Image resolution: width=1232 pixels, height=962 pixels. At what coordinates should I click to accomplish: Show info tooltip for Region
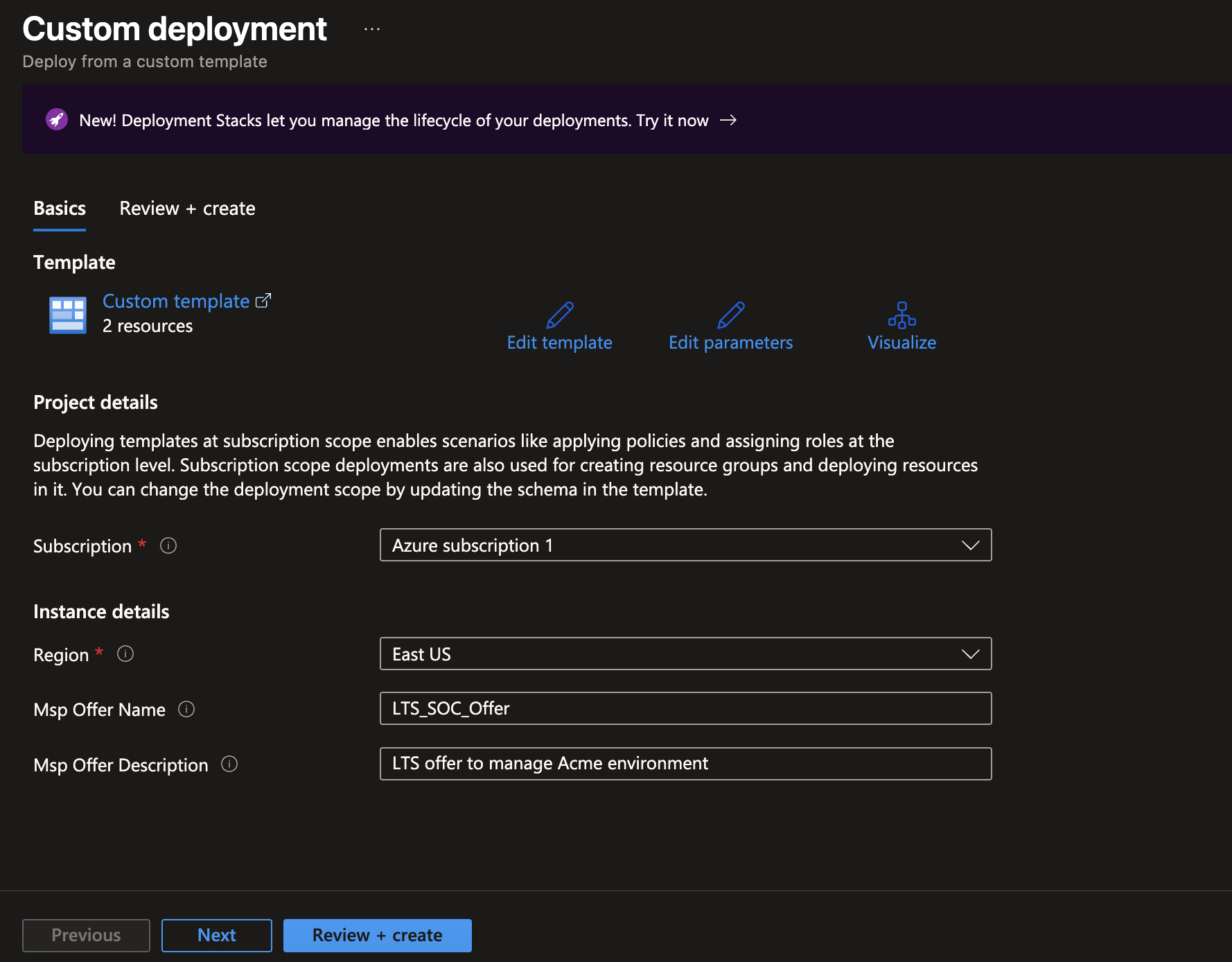click(x=125, y=654)
